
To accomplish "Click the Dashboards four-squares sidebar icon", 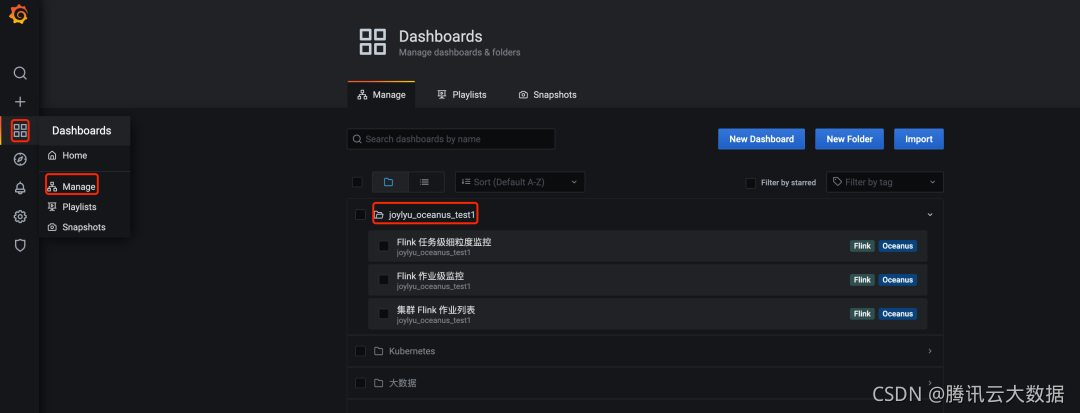I will [20, 130].
